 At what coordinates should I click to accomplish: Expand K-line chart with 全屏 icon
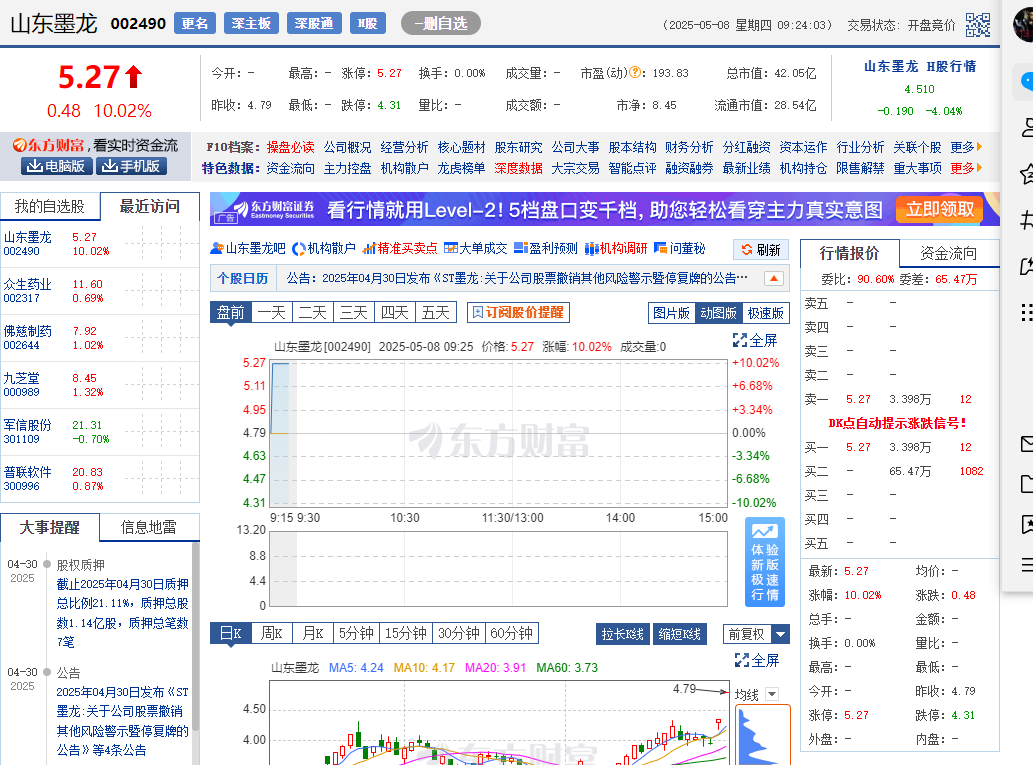[x=757, y=660]
